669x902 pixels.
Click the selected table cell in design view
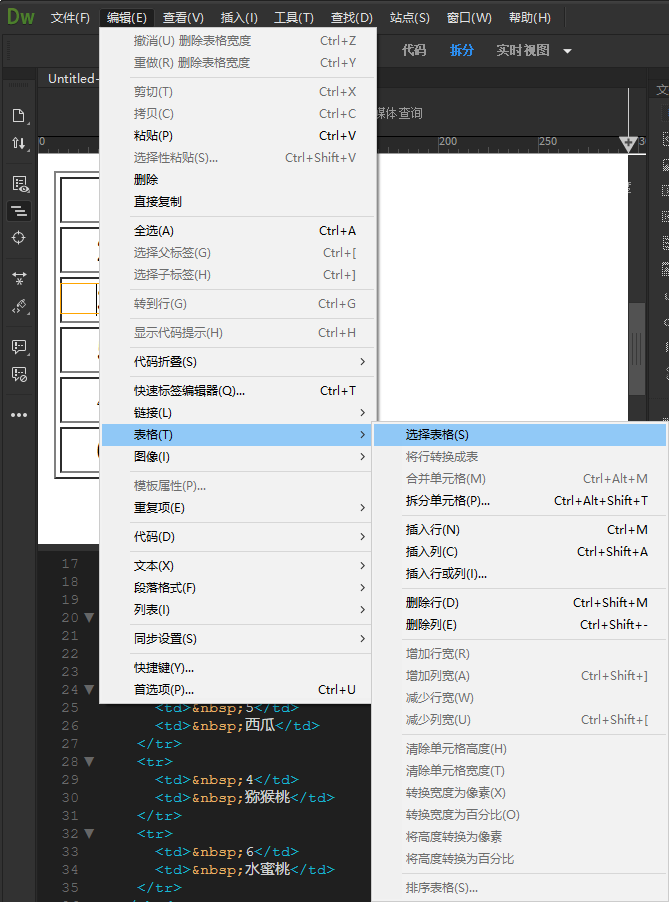pos(79,299)
